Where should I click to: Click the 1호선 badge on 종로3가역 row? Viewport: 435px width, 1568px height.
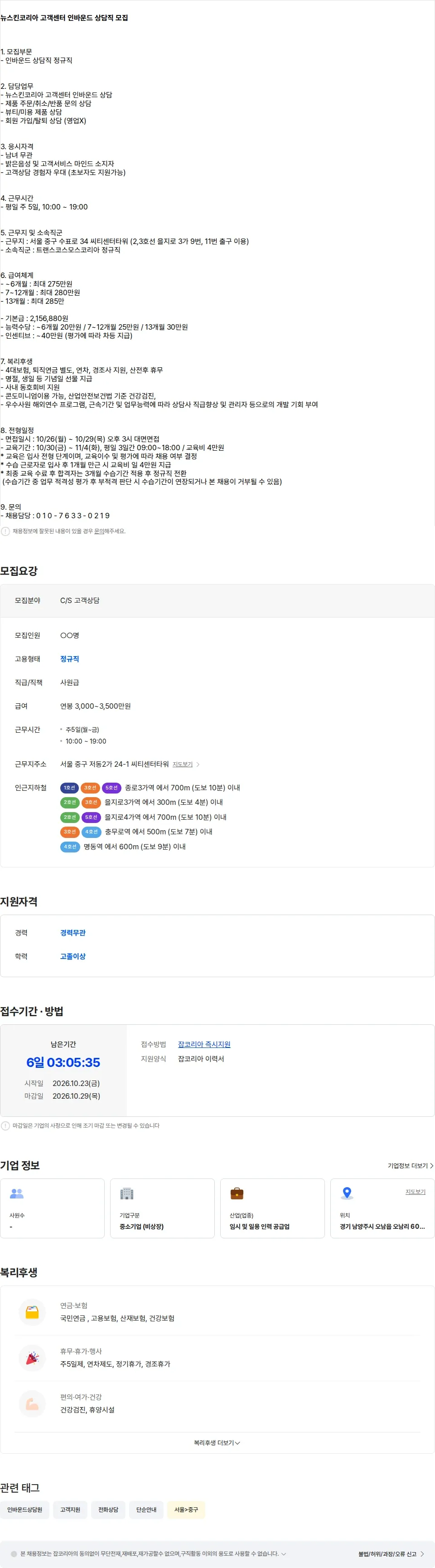pyautogui.click(x=70, y=788)
